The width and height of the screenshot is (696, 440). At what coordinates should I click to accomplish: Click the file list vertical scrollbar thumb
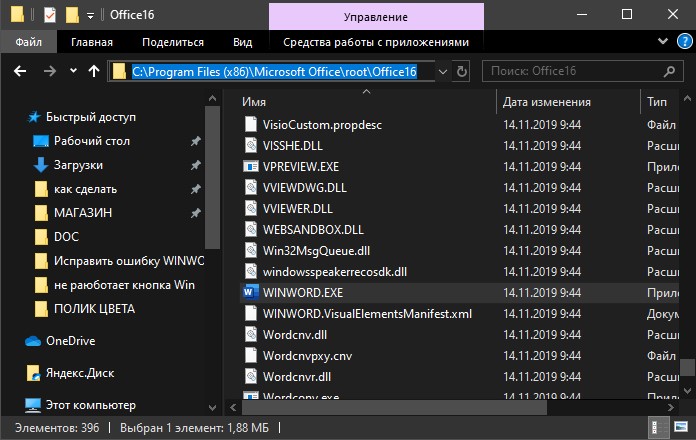(688, 367)
